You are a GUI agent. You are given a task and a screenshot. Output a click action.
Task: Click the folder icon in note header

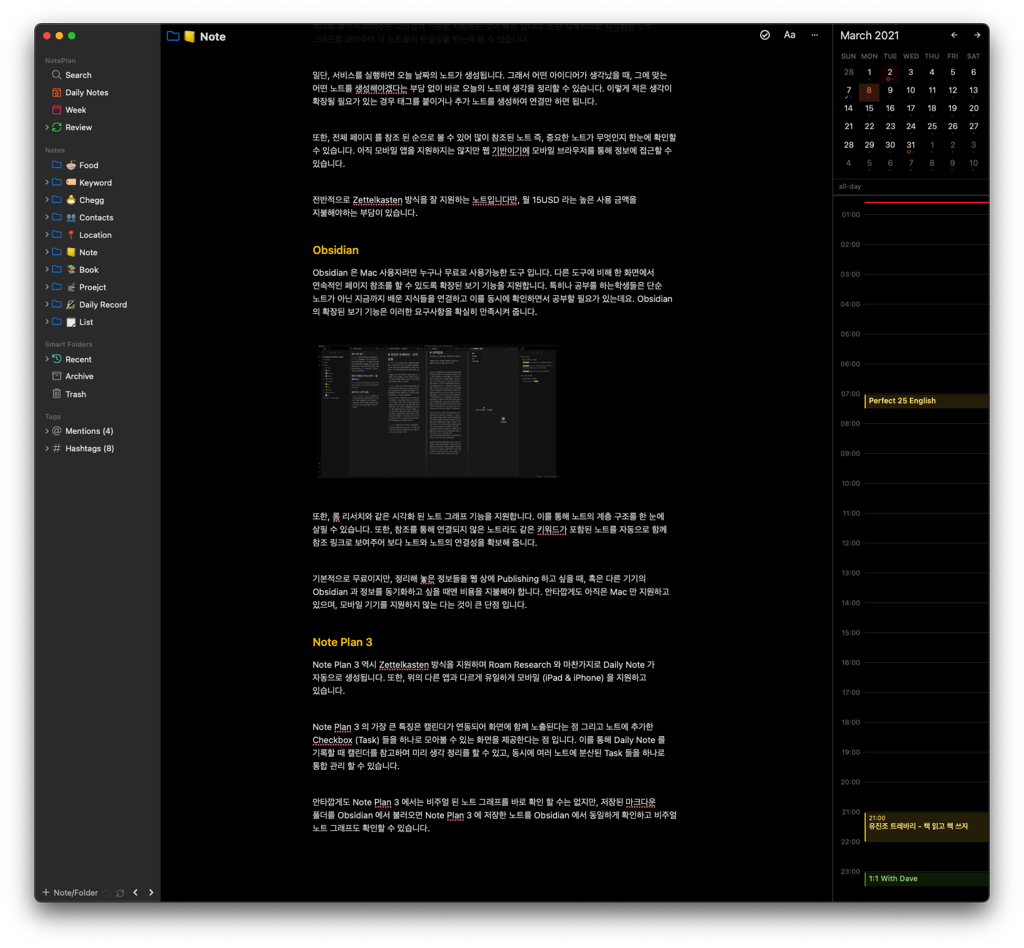pos(173,37)
